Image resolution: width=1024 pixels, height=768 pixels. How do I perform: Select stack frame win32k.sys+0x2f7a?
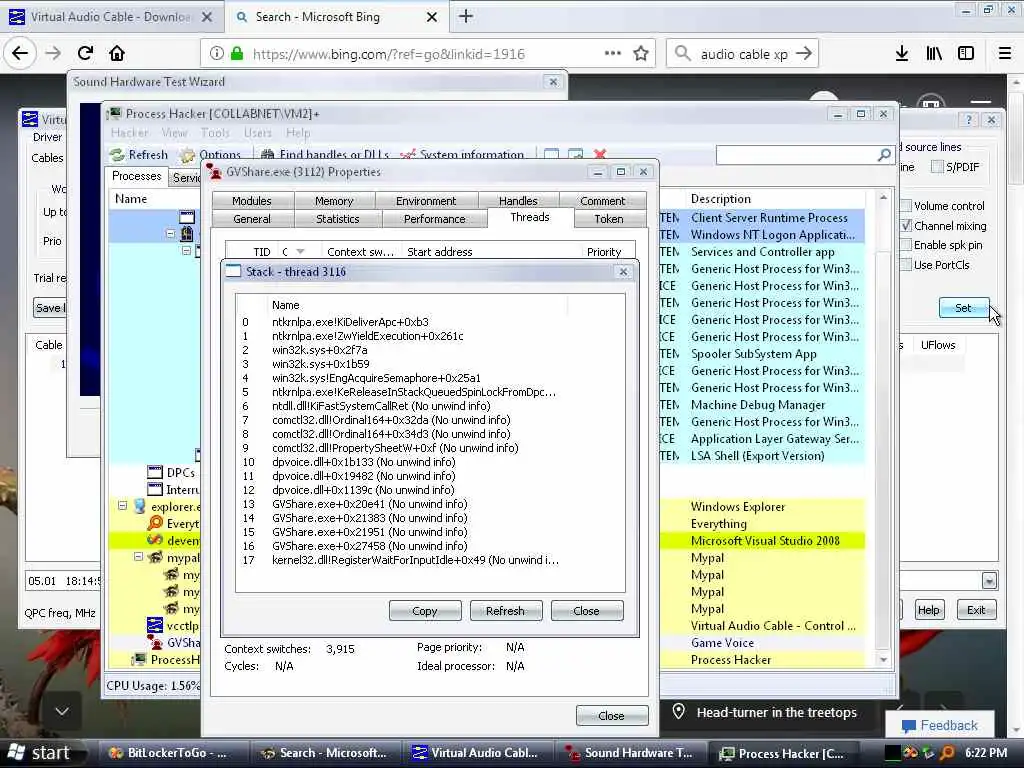pyautogui.click(x=319, y=350)
